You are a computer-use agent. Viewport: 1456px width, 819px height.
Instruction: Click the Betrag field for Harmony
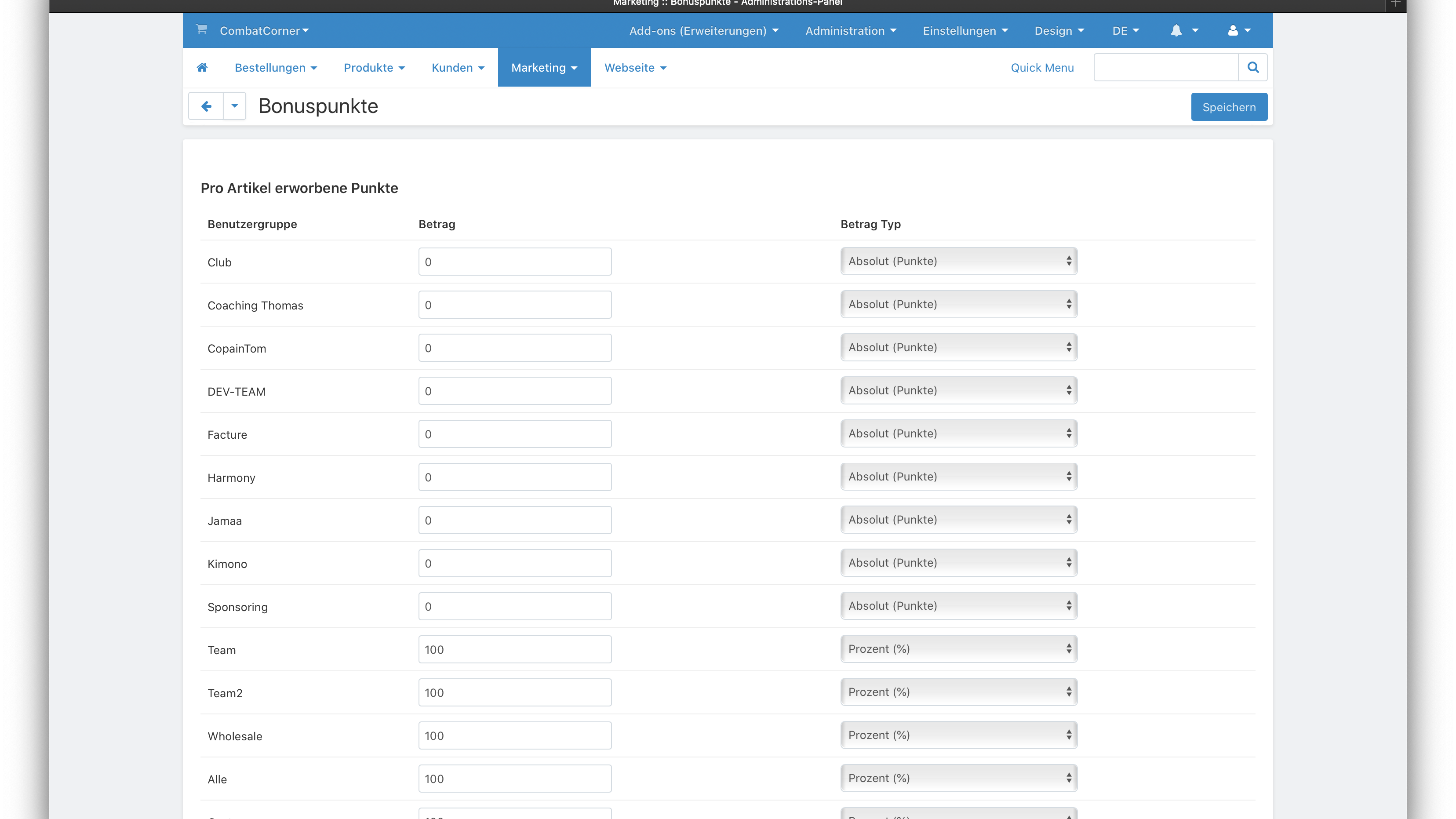pyautogui.click(x=515, y=477)
